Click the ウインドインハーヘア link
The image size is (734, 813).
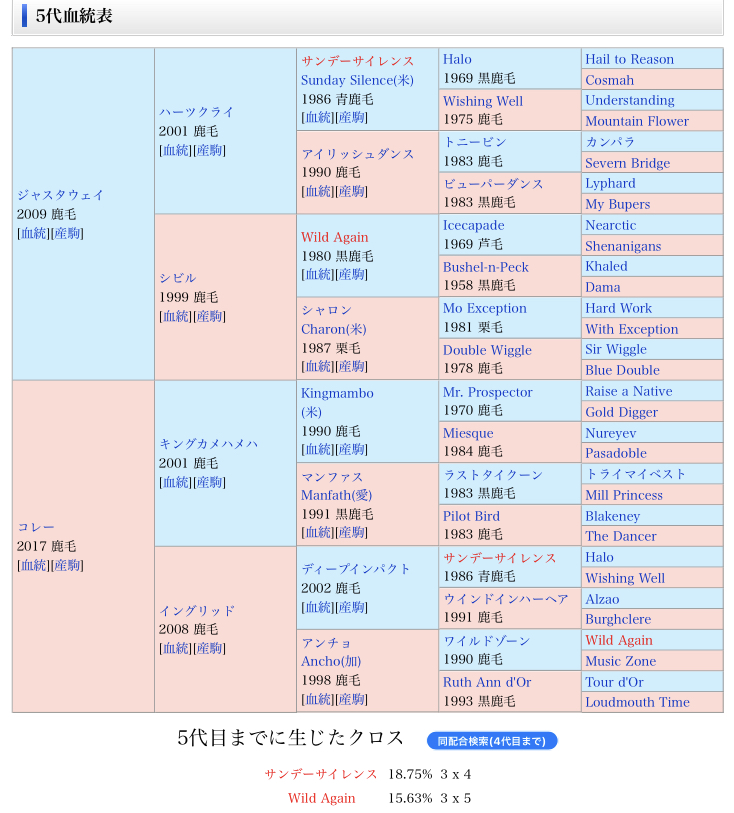point(506,599)
